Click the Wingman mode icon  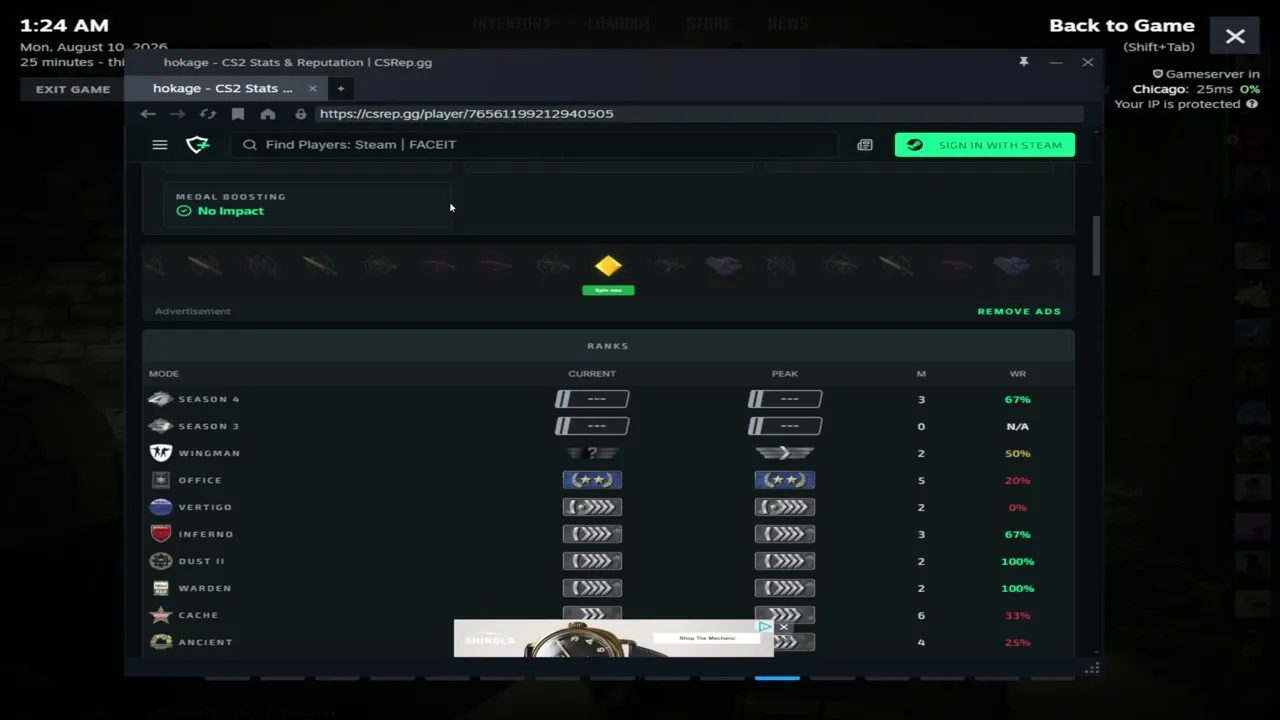160,453
